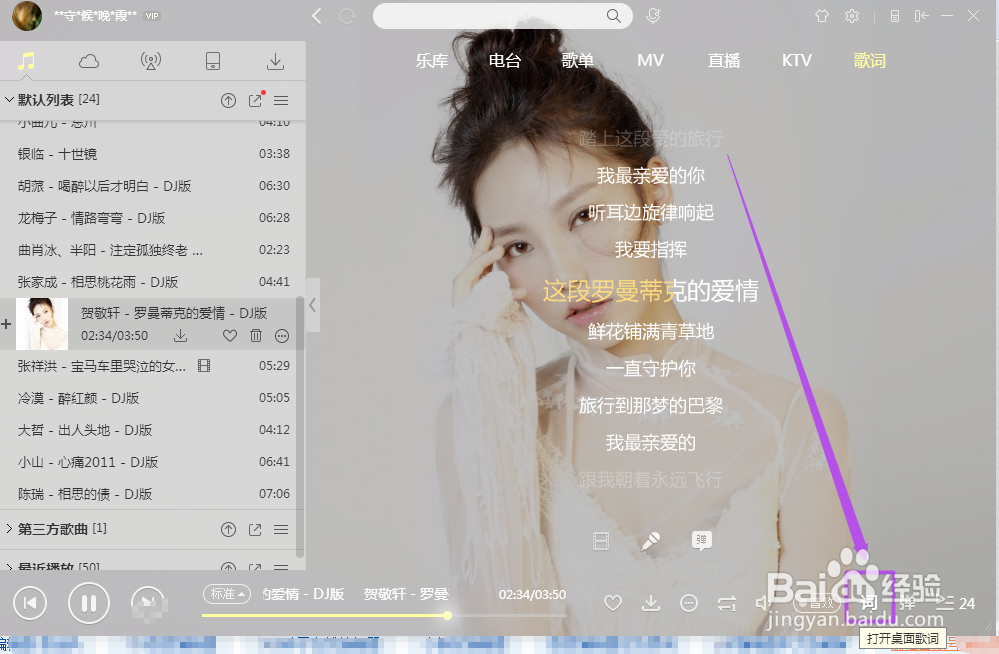Open the mobile device tab icon
999x654 pixels.
[x=213, y=61]
